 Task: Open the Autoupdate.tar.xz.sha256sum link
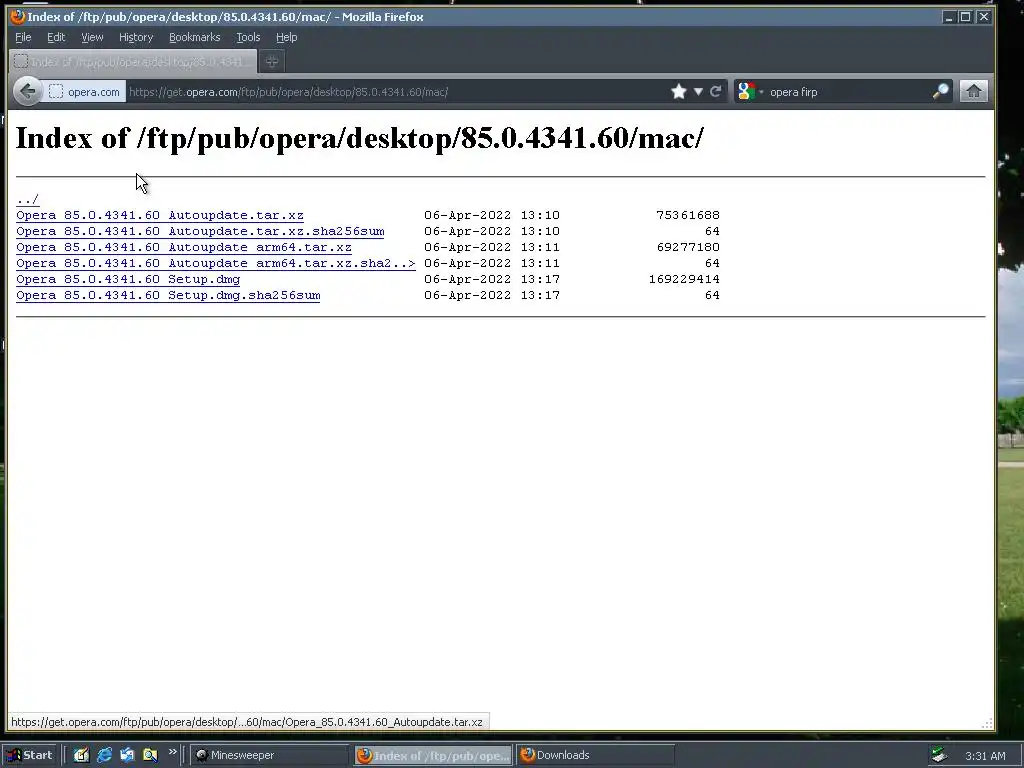pos(200,231)
